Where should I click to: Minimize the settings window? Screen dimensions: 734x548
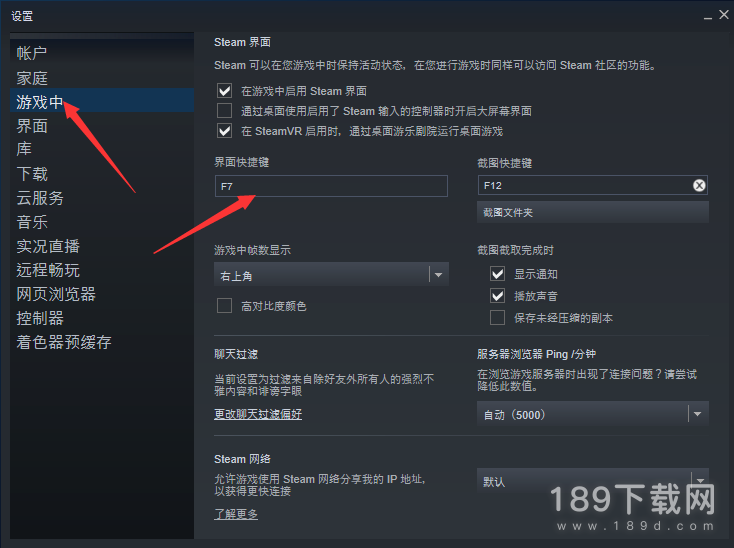(708, 16)
